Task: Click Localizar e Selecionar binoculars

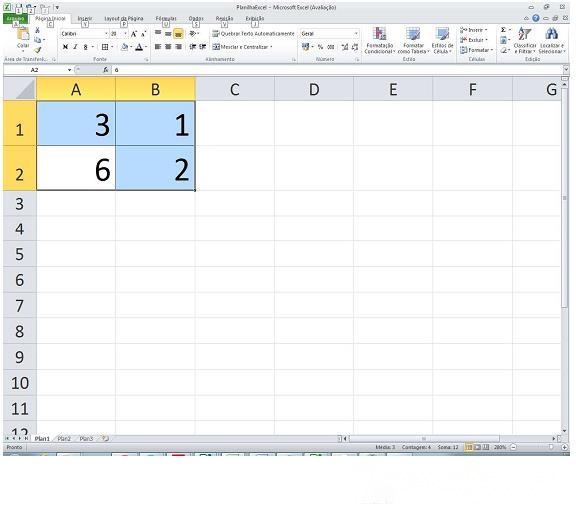Action: 551,34
